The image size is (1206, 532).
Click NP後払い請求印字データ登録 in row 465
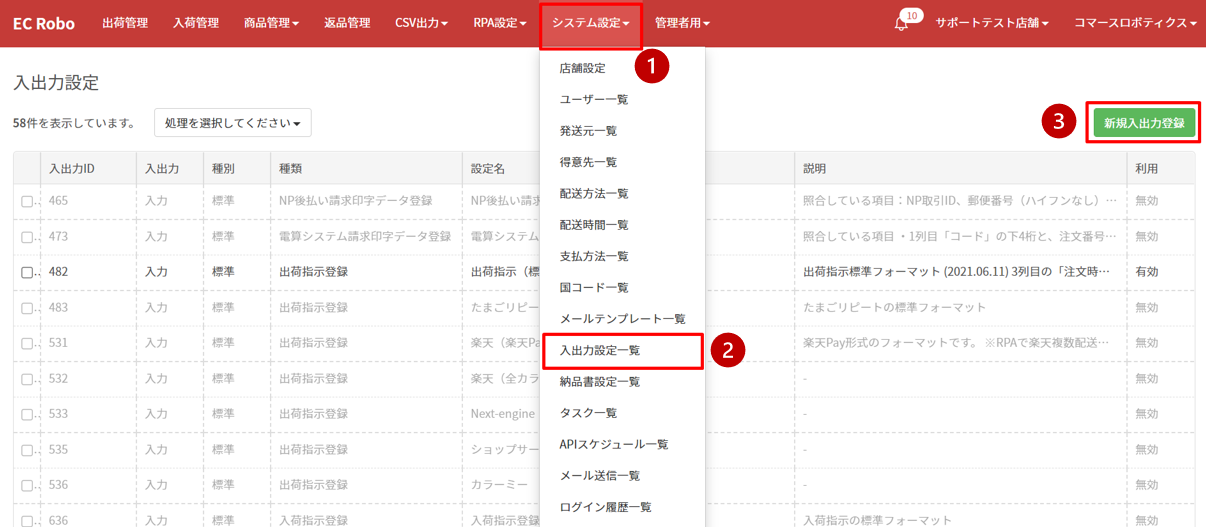(356, 201)
